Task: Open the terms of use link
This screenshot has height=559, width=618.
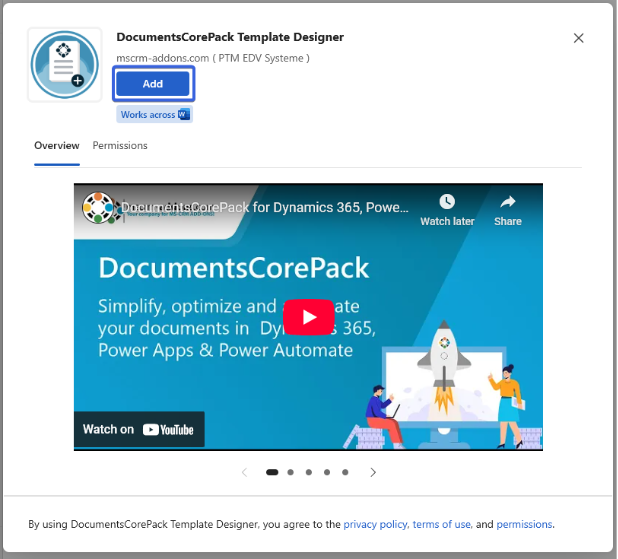Action: click(x=441, y=524)
